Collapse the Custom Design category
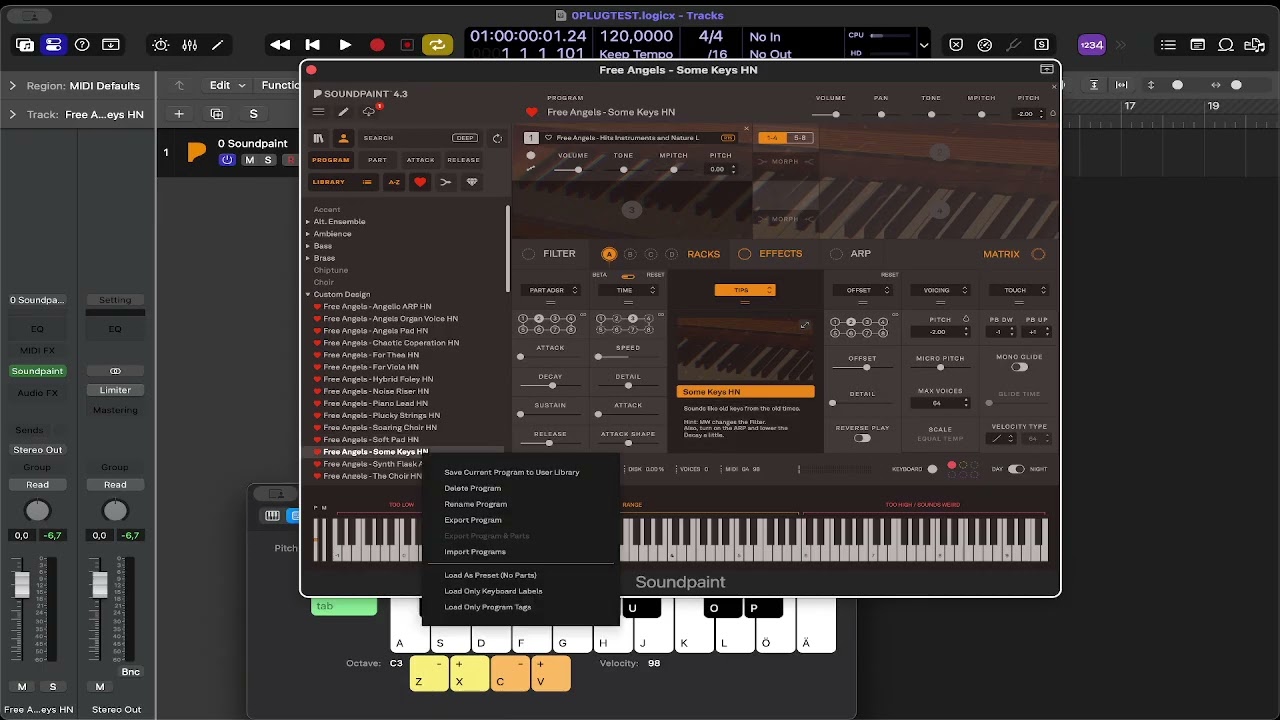Screen dimensions: 1280x720 click(308, 295)
